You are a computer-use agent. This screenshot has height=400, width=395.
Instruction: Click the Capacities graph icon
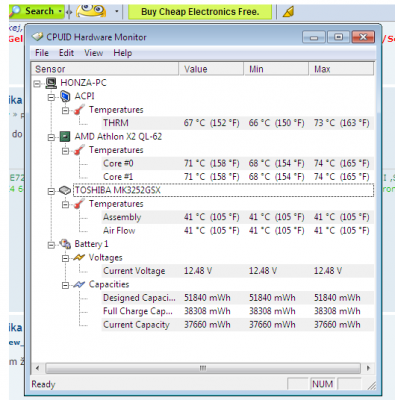(x=79, y=284)
